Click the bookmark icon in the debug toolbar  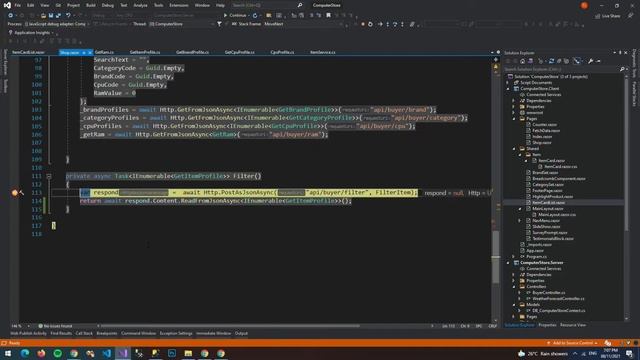(x=328, y=15)
